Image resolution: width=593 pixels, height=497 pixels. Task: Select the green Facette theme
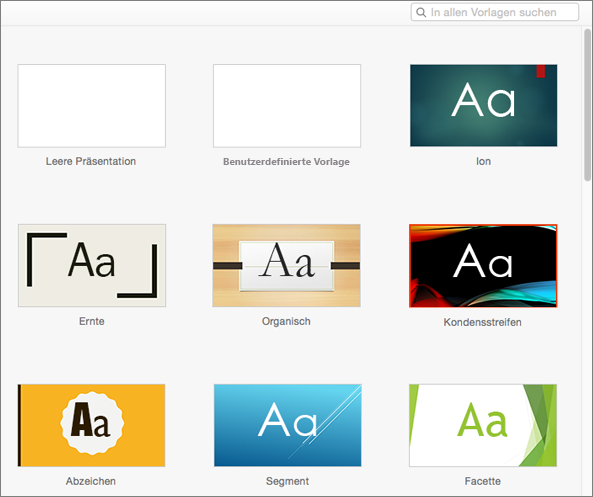483,426
